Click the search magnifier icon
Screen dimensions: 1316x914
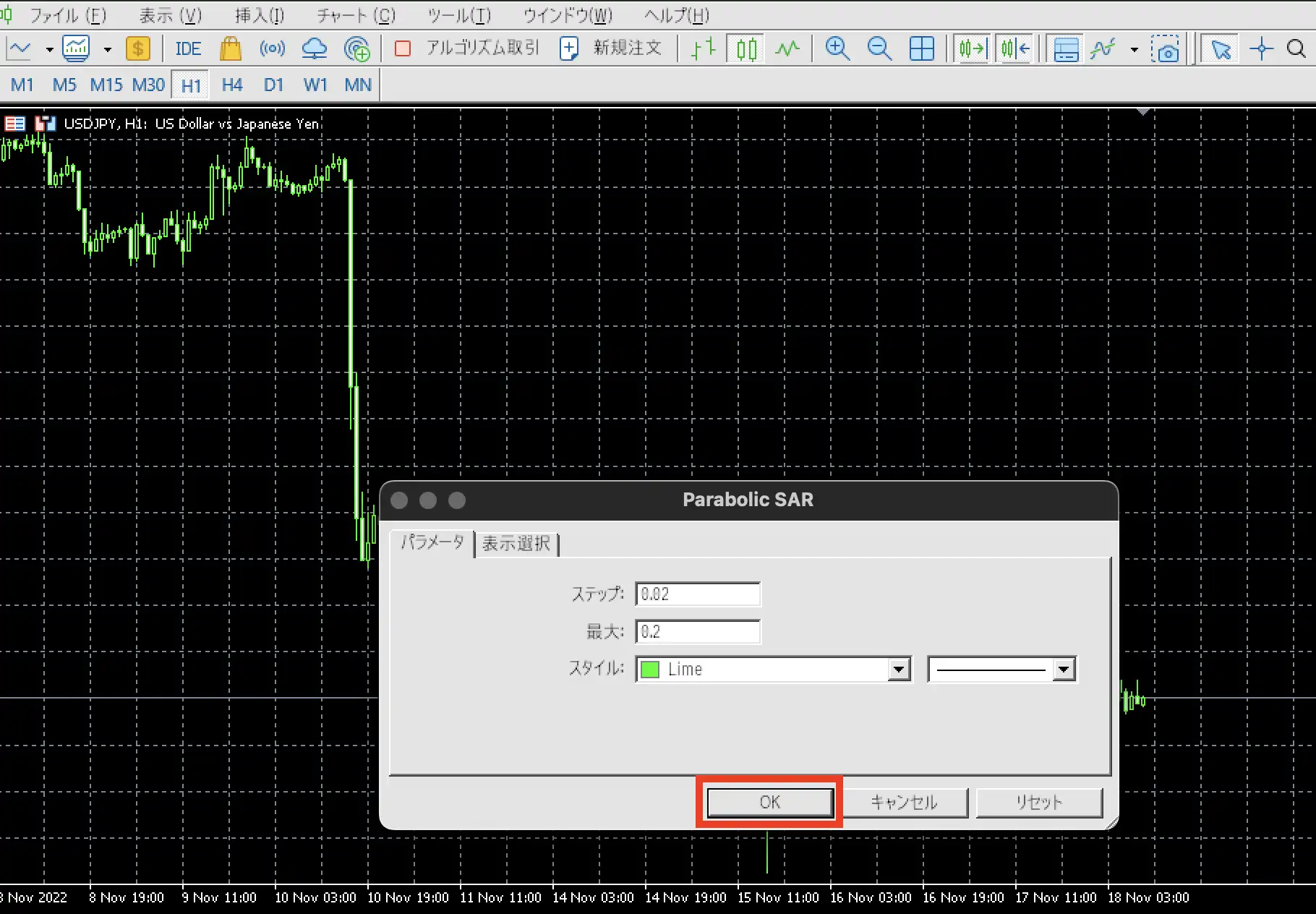click(x=1296, y=48)
